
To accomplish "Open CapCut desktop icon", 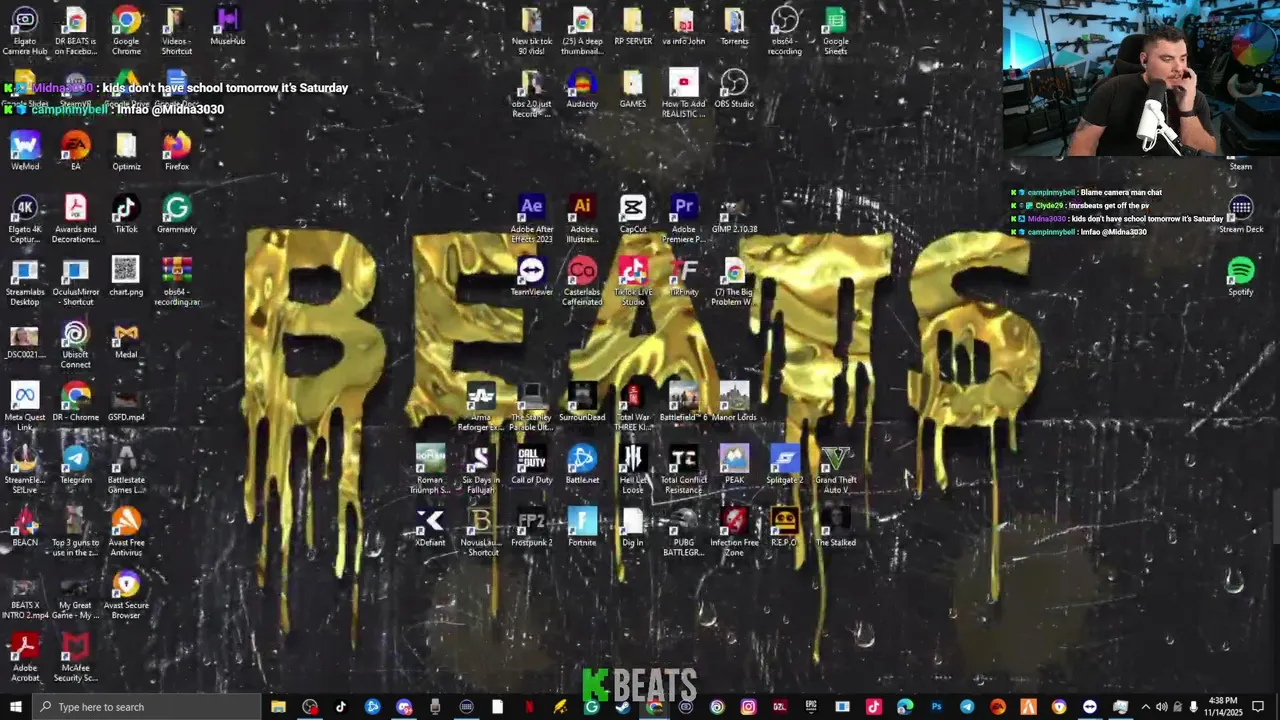I will click(633, 214).
